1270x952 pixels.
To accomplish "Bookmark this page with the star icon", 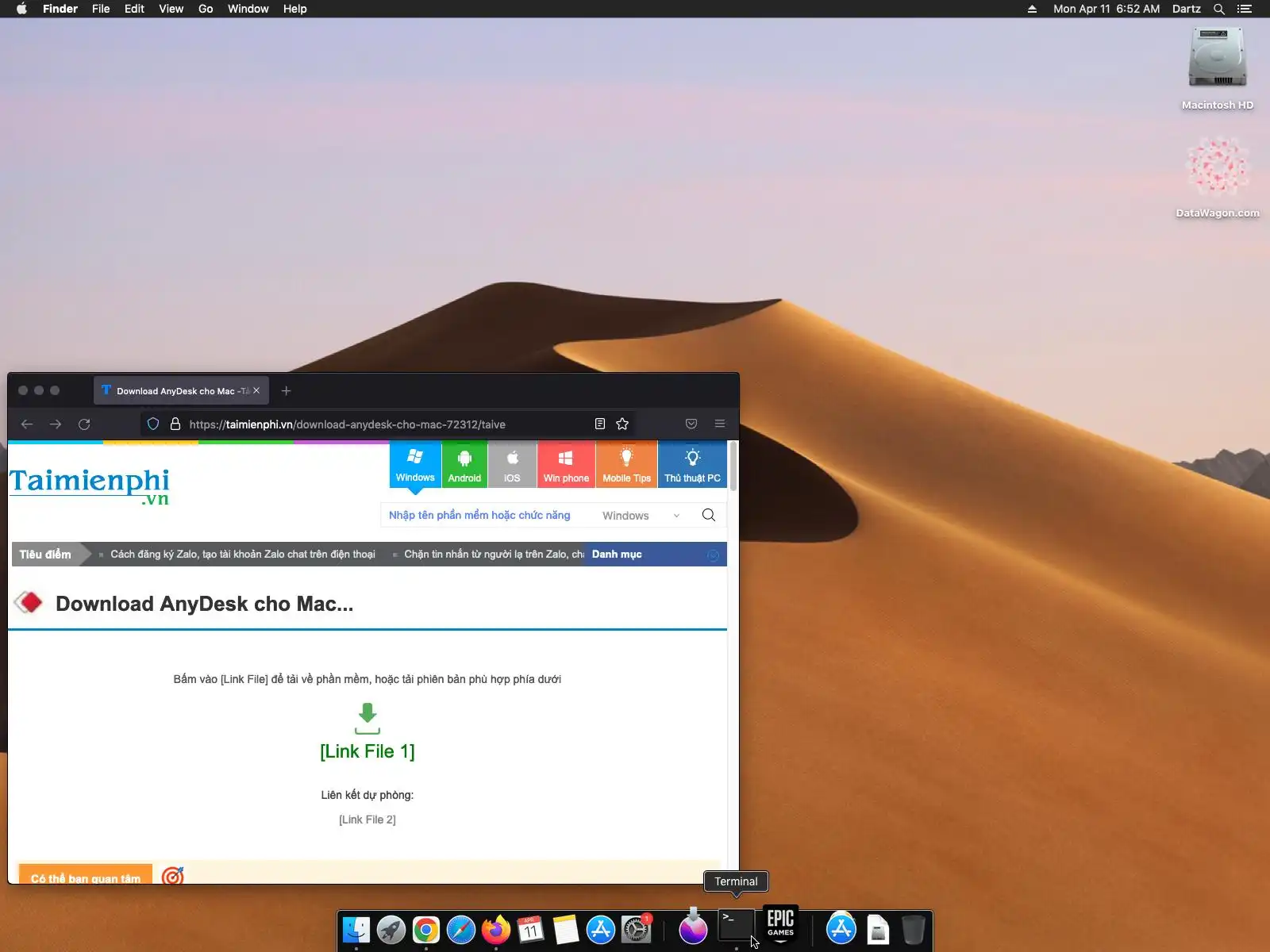I will click(x=622, y=424).
